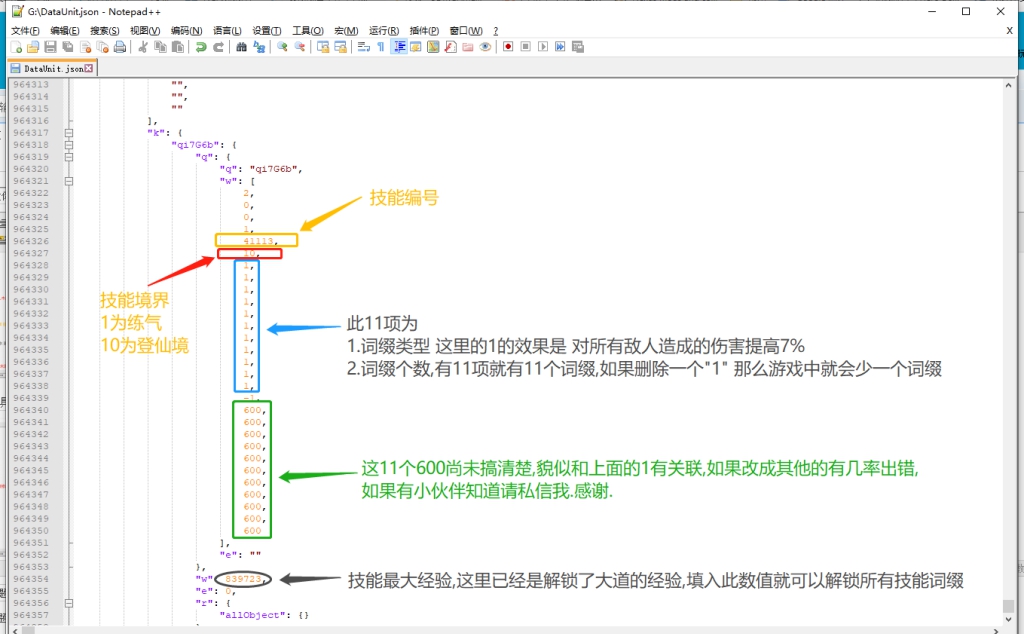Click the vertical scrollbar thumb
The height and width of the screenshot is (634, 1024).
(x=1008, y=605)
